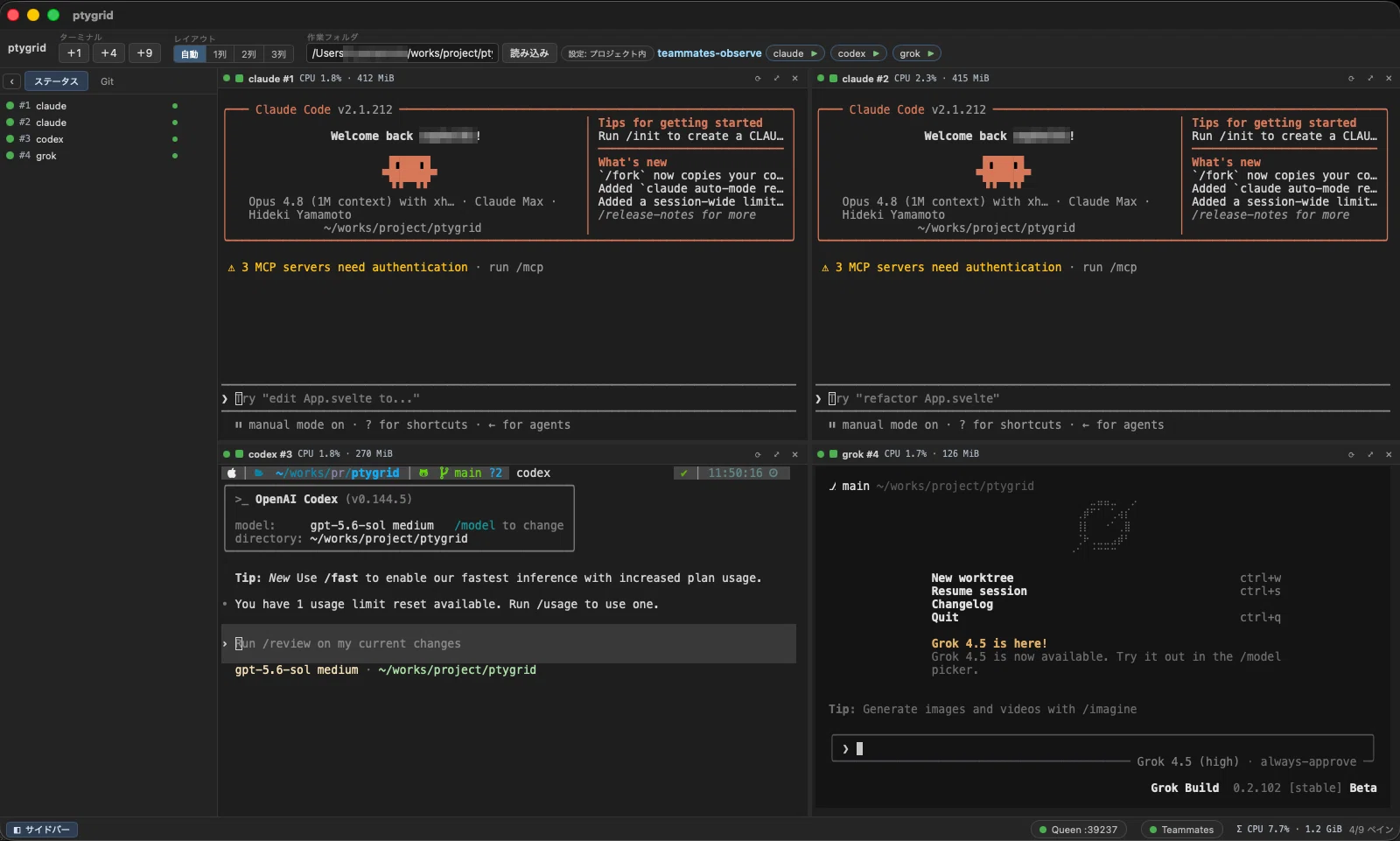Close the grok #4 pane
The height and width of the screenshot is (841, 1400).
point(1389,454)
